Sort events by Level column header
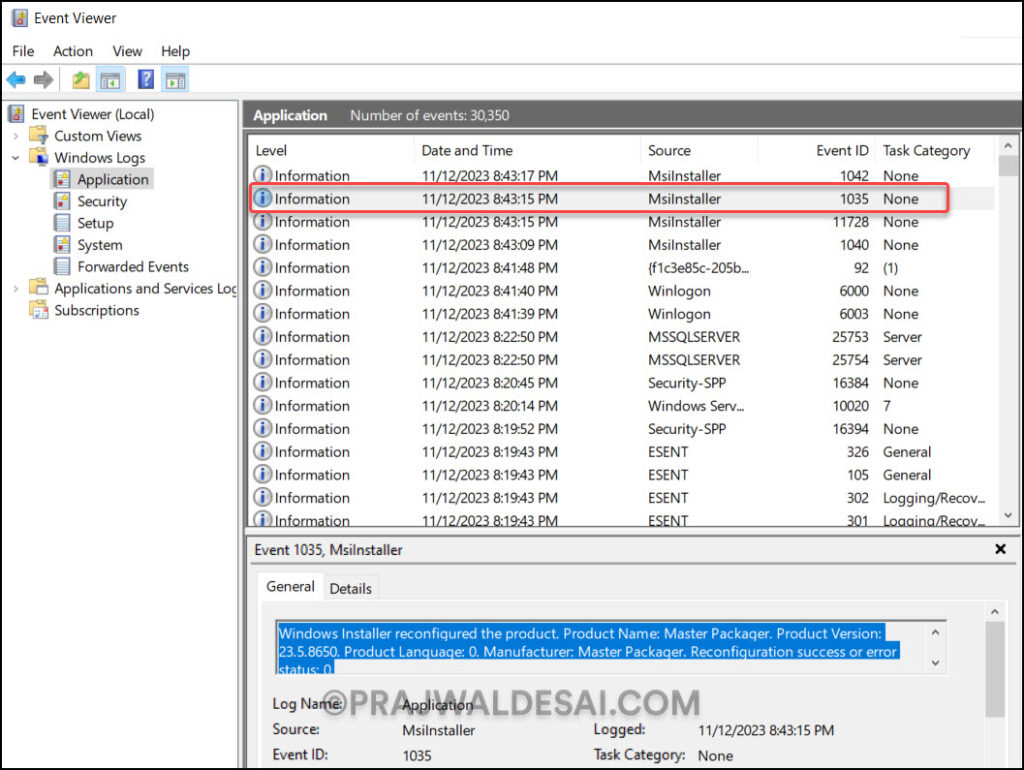 point(332,150)
